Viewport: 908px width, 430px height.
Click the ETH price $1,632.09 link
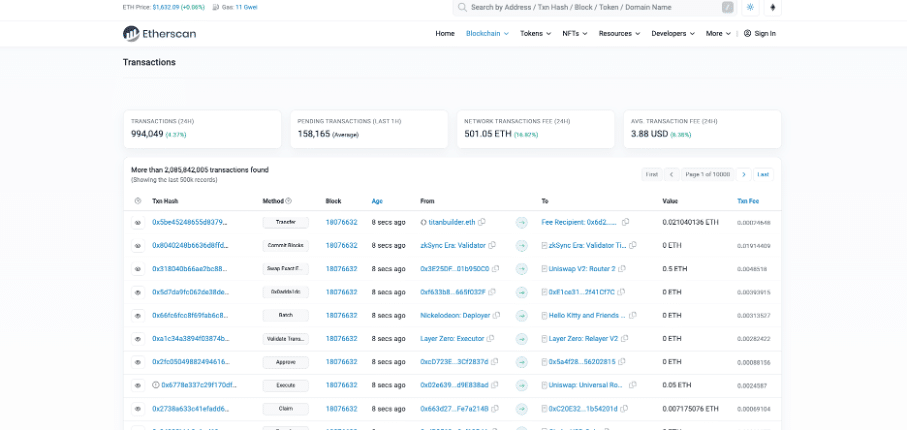(180, 8)
